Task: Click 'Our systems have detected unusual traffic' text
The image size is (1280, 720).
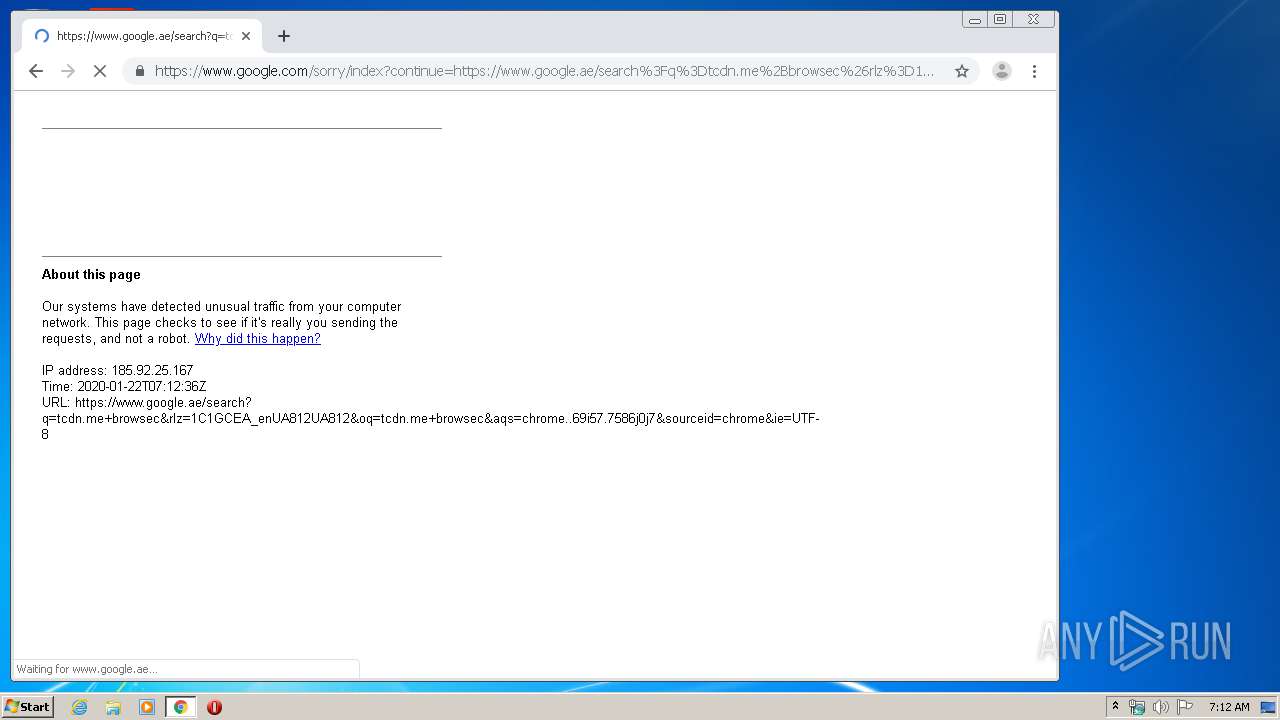Action: (166, 307)
